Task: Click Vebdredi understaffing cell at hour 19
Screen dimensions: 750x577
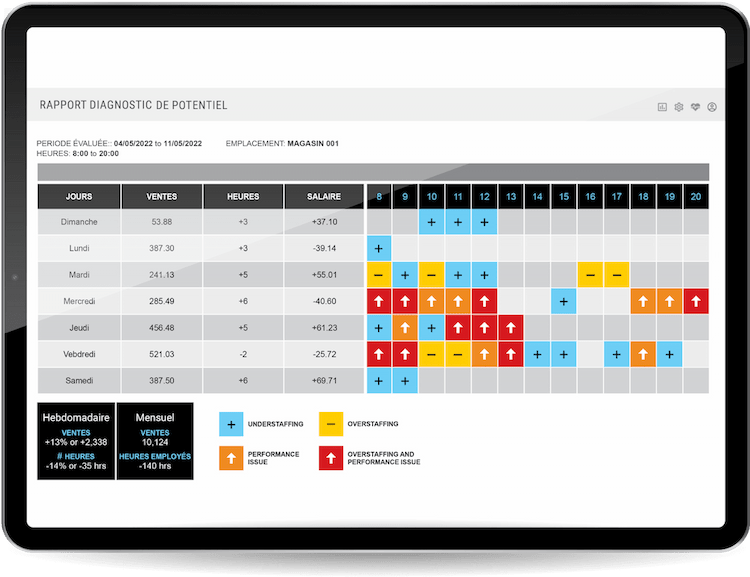Action: pyautogui.click(x=669, y=355)
